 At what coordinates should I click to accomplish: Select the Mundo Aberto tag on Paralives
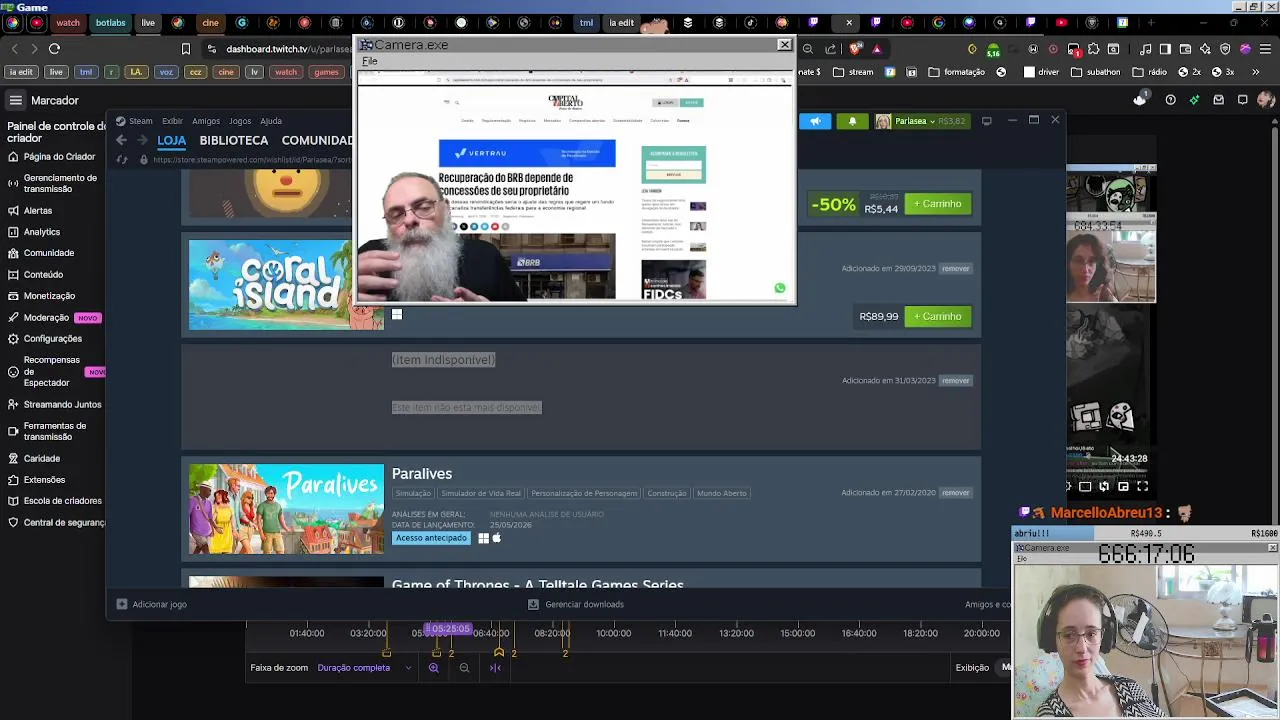pos(721,493)
